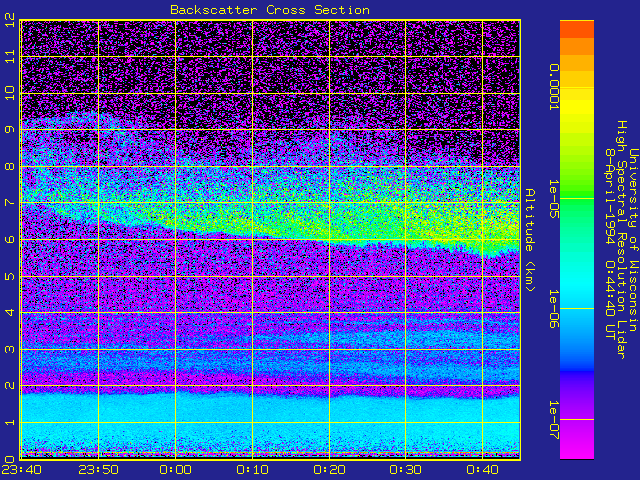Click the 23:40 time axis label
Viewport: 640px width, 480px height.
pos(22,470)
